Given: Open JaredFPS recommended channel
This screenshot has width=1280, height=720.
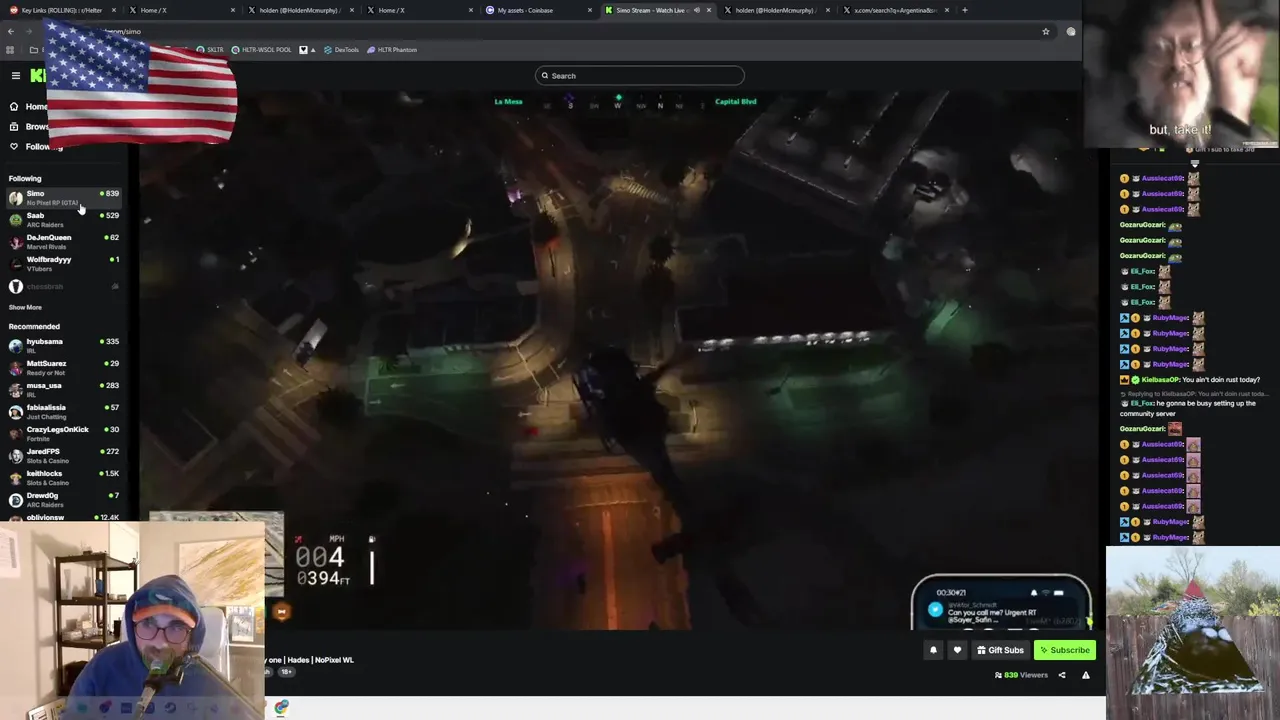Looking at the screenshot, I should tap(62, 456).
